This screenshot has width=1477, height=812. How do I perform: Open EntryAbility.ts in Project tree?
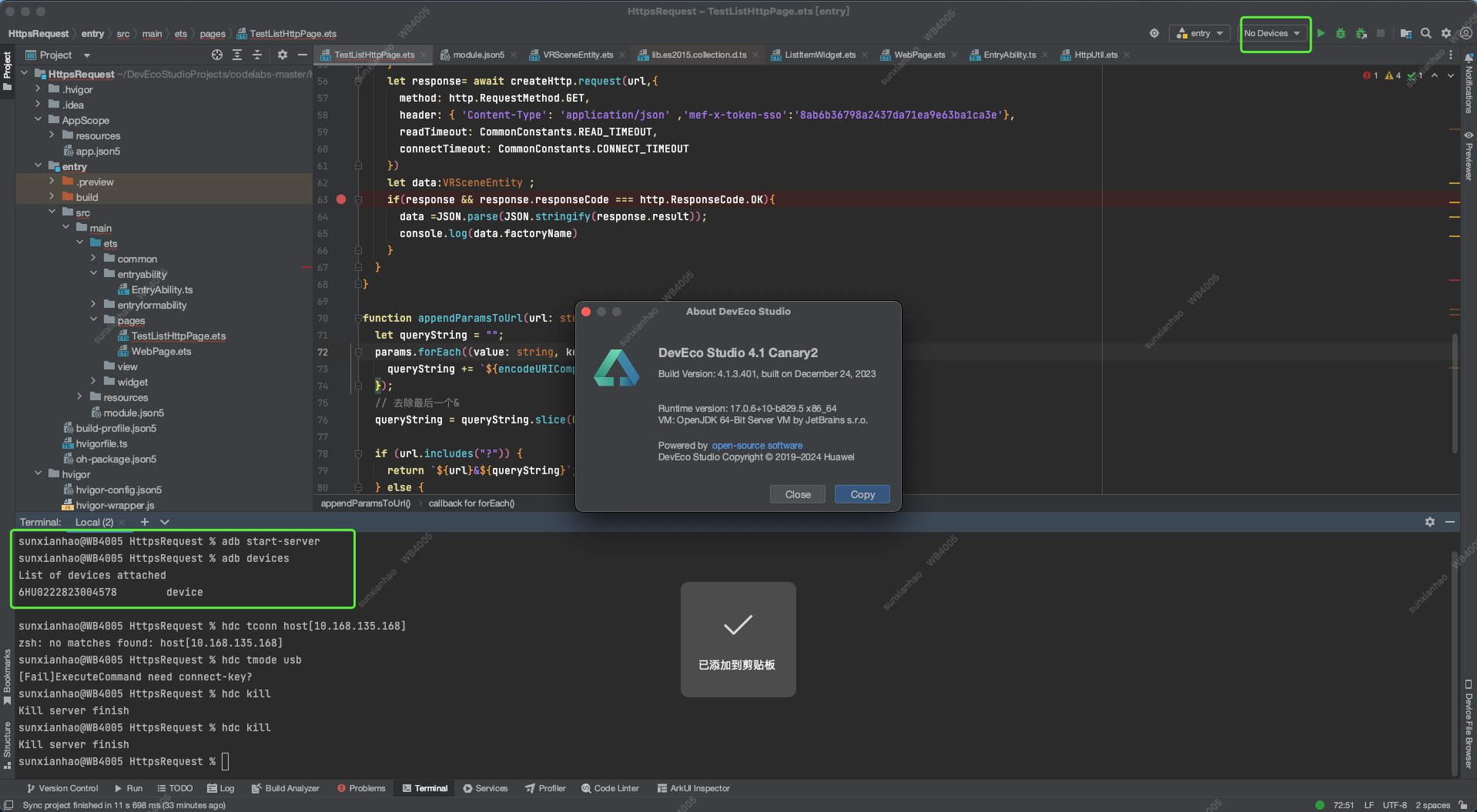click(162, 289)
